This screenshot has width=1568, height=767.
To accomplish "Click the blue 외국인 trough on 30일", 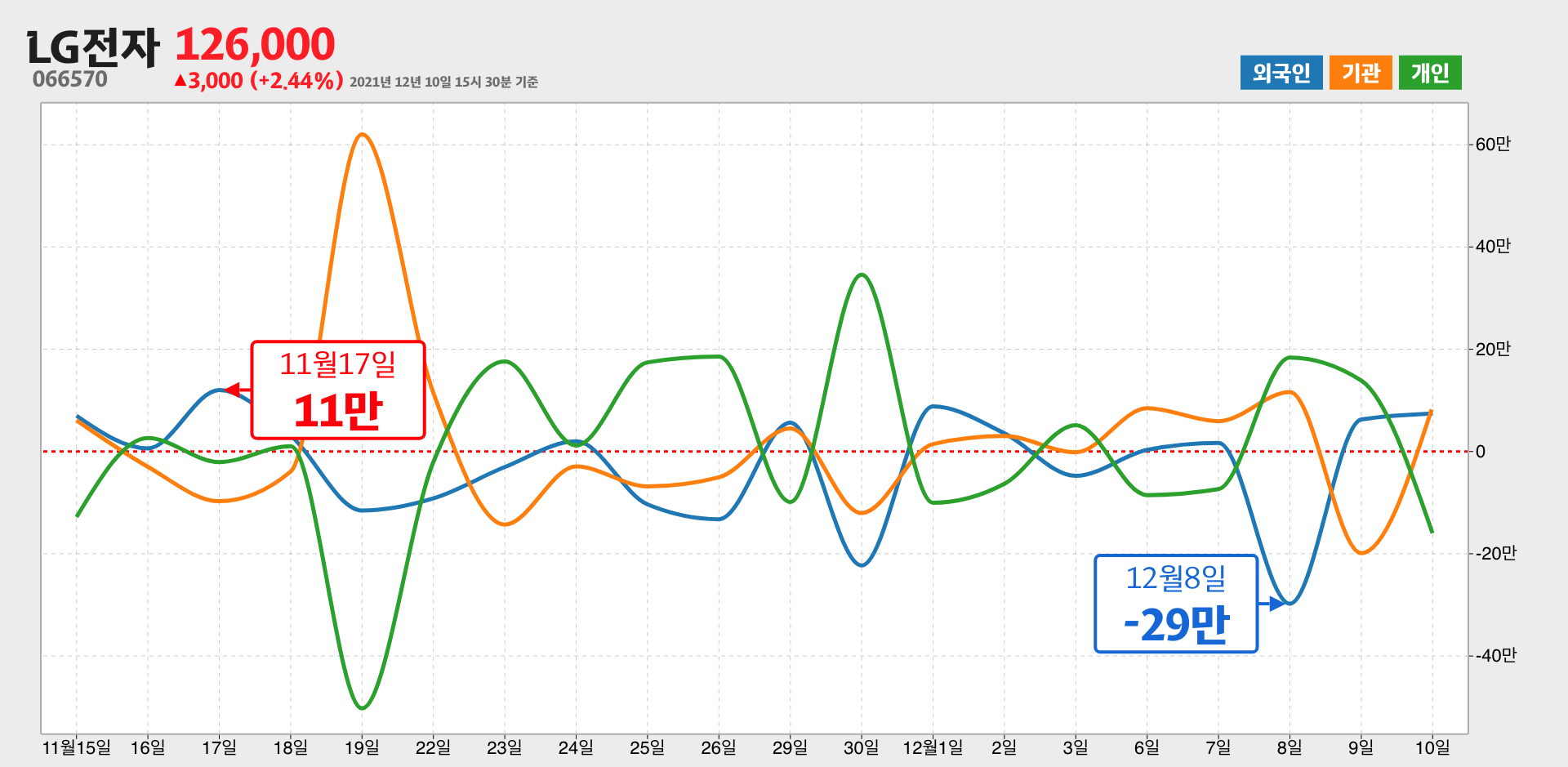I will pyautogui.click(x=862, y=565).
